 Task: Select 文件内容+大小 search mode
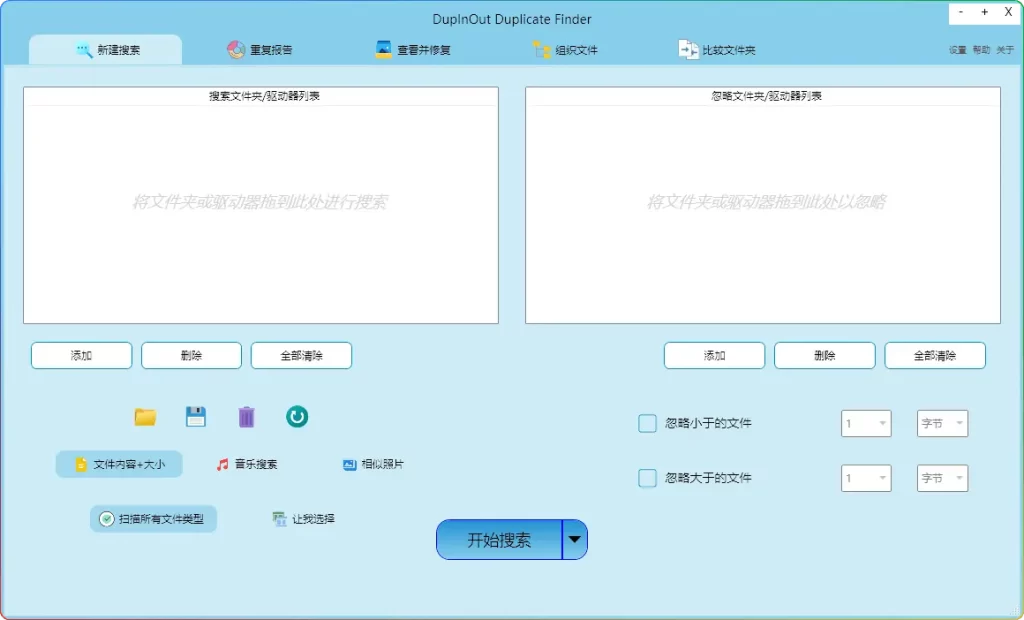tap(119, 465)
